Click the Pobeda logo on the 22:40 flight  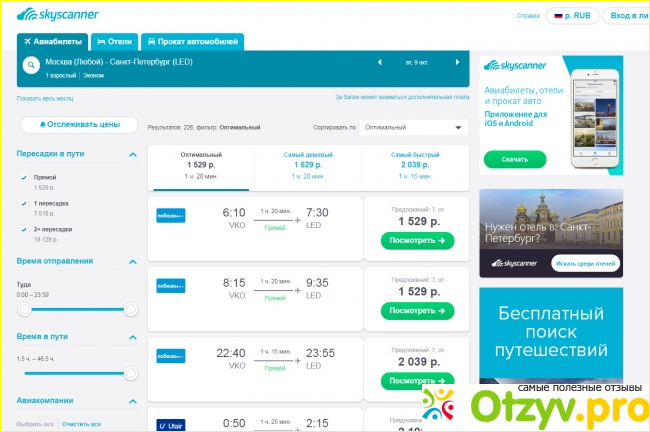click(171, 355)
